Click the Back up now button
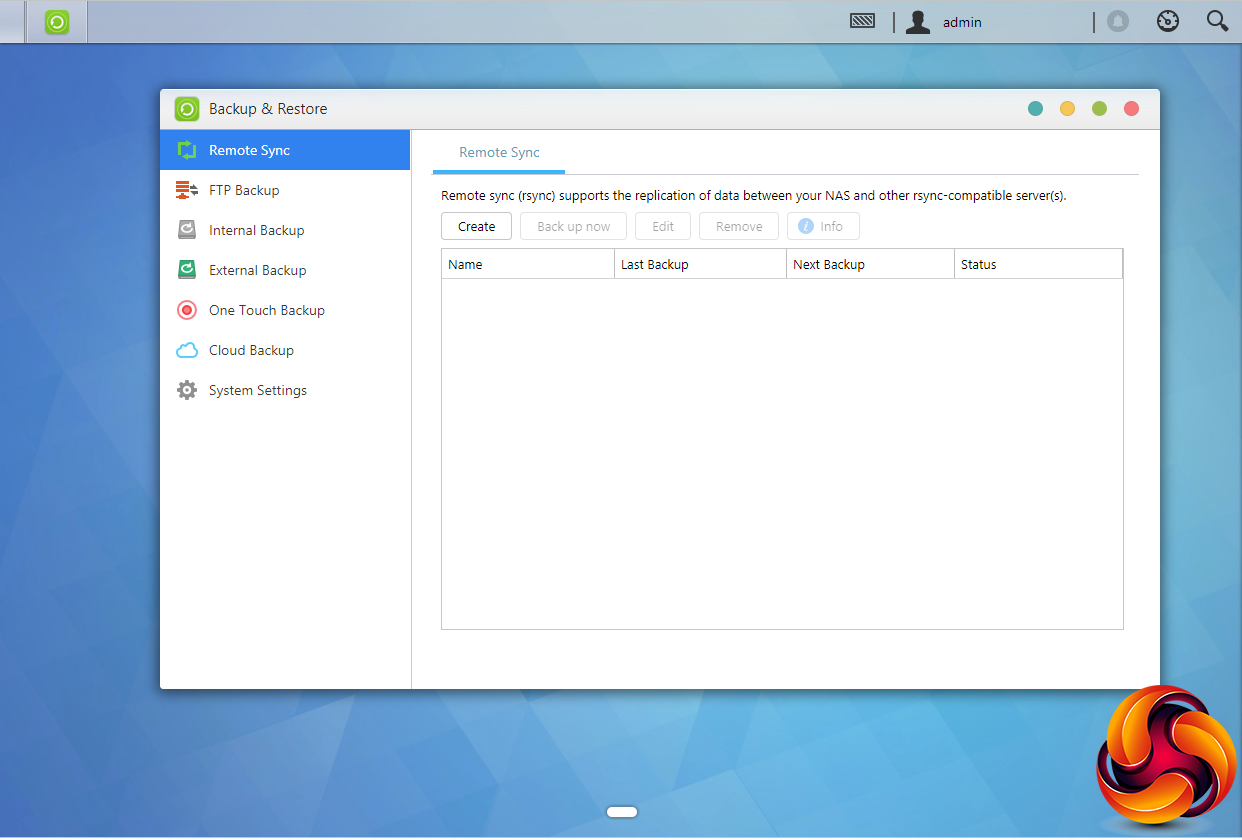Image resolution: width=1242 pixels, height=840 pixels. point(573,227)
